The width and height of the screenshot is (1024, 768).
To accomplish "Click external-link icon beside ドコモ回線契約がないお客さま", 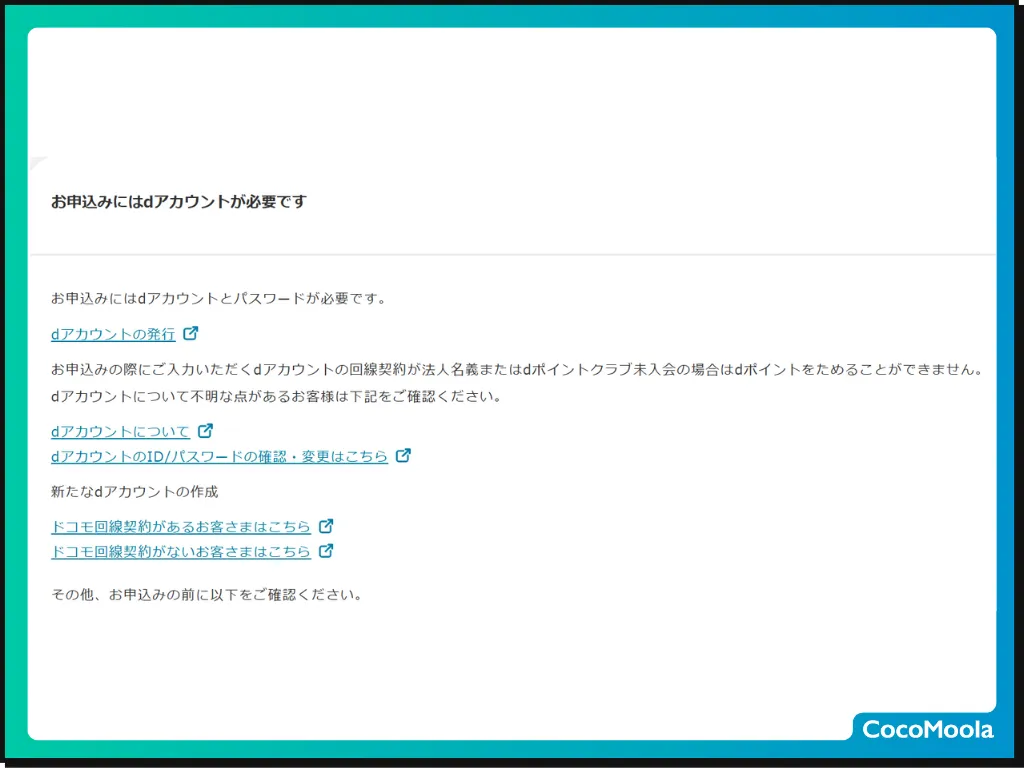I will pos(326,551).
